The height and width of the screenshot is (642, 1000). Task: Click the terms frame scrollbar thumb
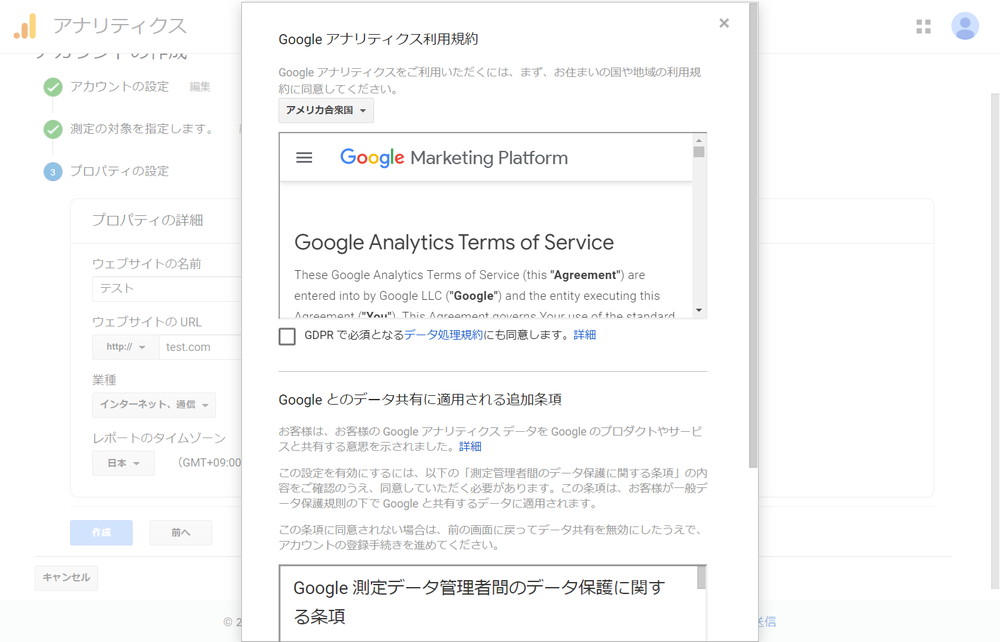pyautogui.click(x=699, y=152)
